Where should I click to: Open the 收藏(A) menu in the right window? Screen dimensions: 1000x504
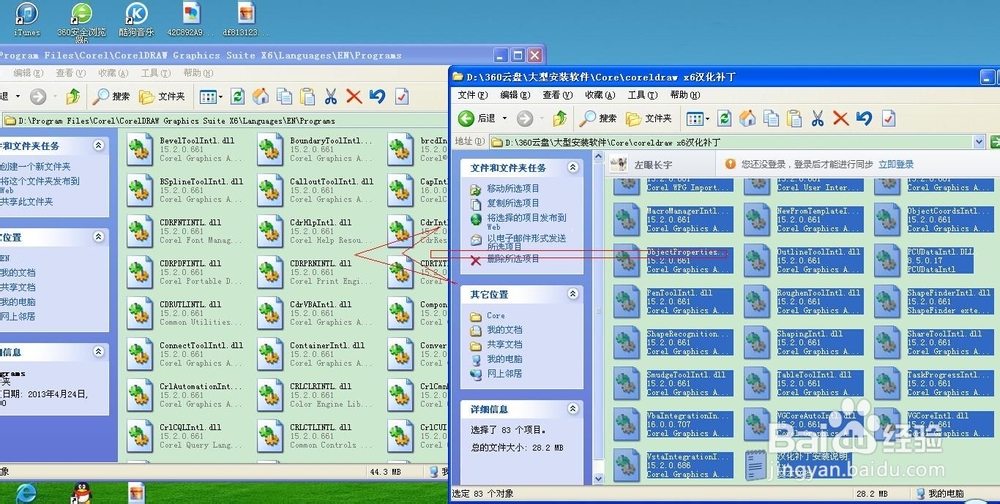coord(600,95)
